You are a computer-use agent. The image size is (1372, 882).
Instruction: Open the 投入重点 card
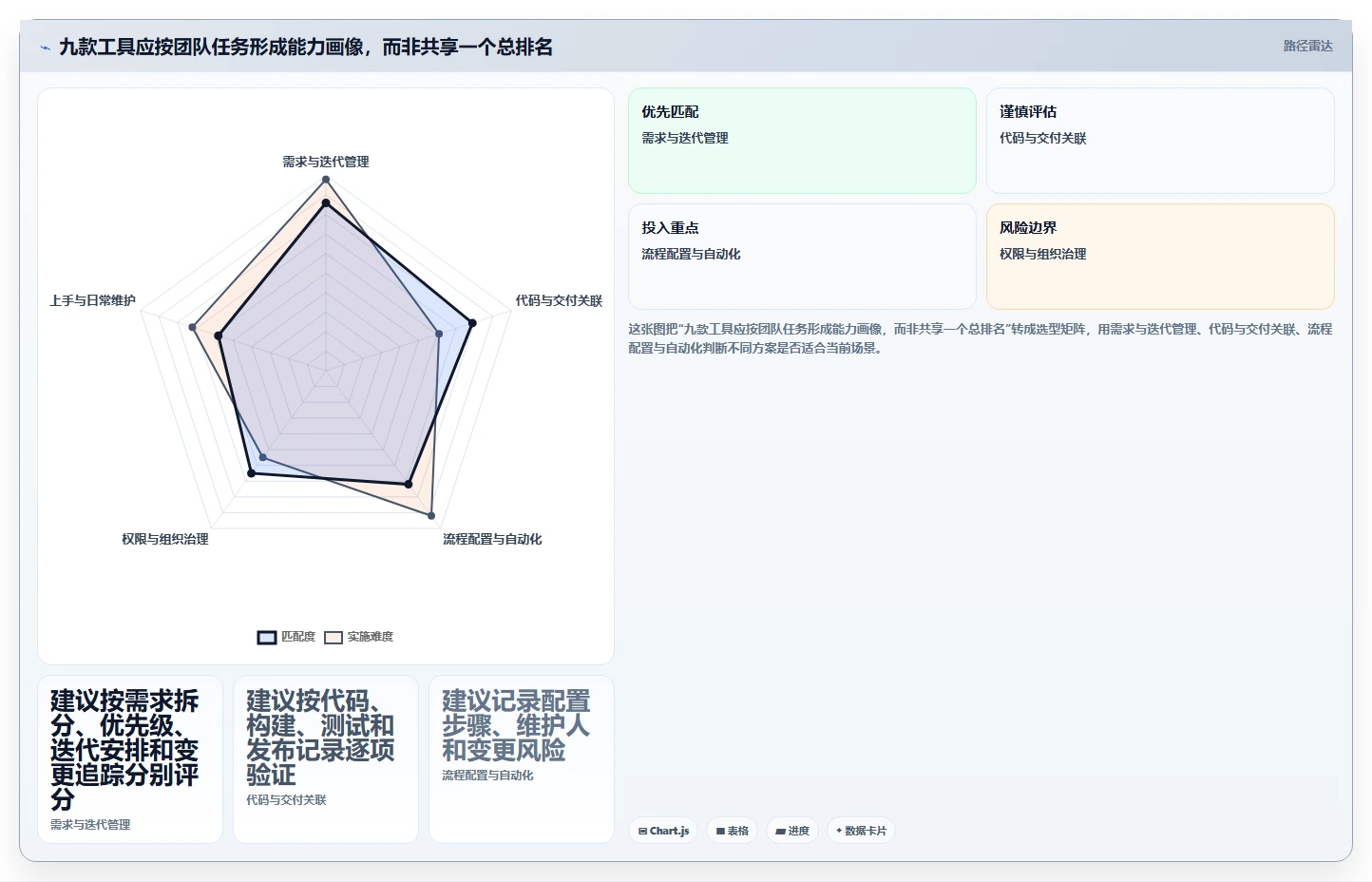(x=802, y=257)
